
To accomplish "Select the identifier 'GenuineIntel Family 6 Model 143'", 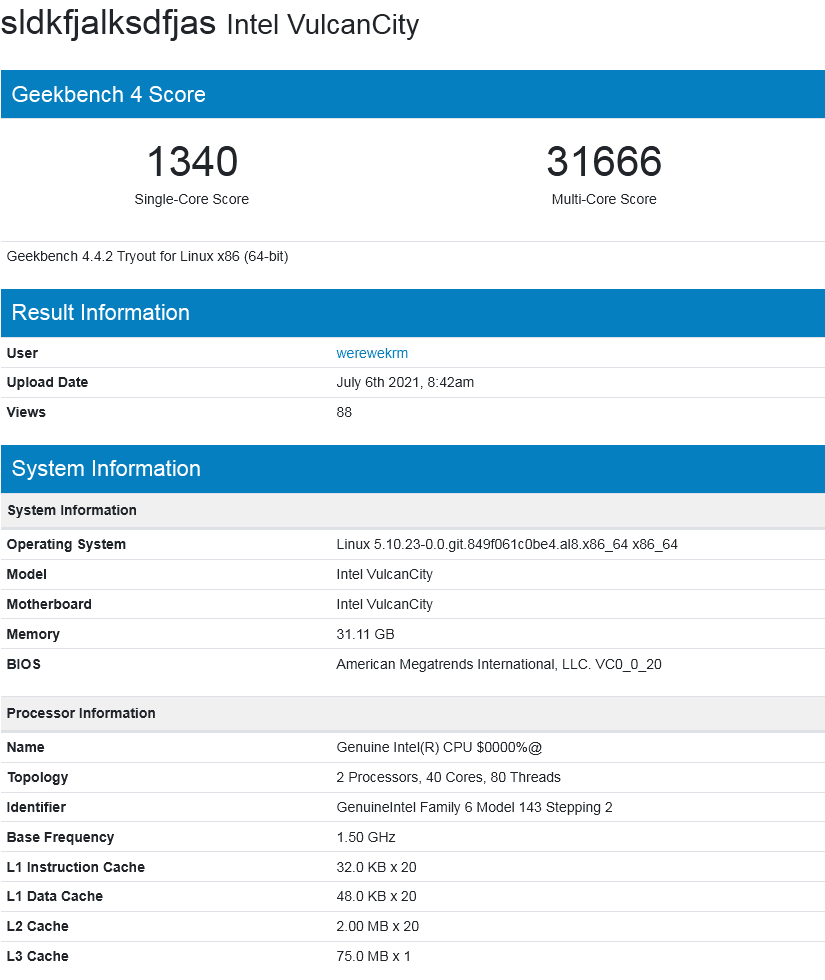I will coord(474,808).
